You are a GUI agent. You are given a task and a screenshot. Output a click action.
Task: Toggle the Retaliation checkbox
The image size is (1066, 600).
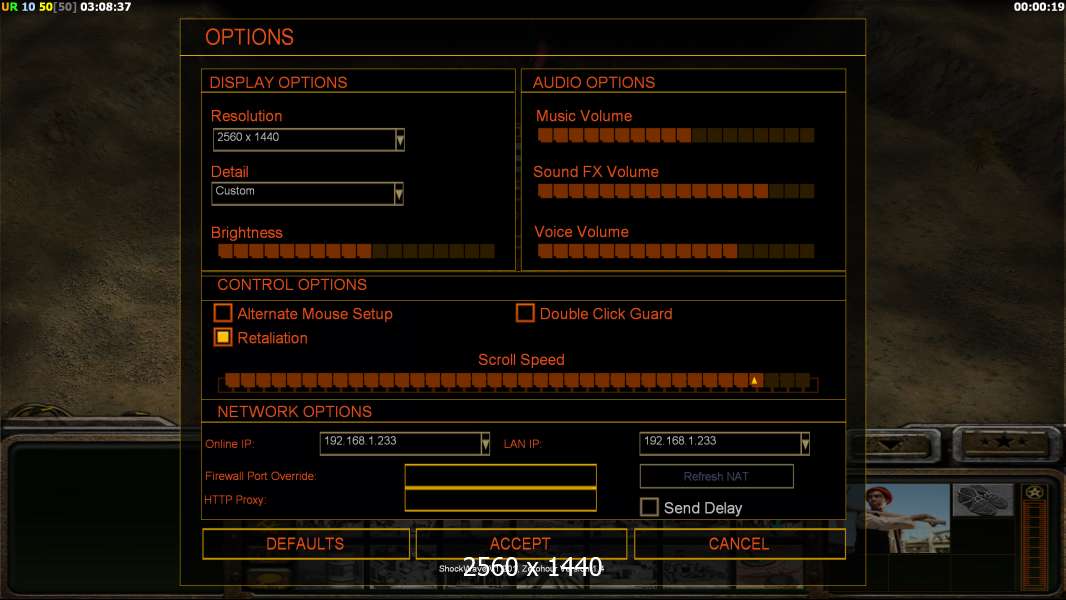223,338
